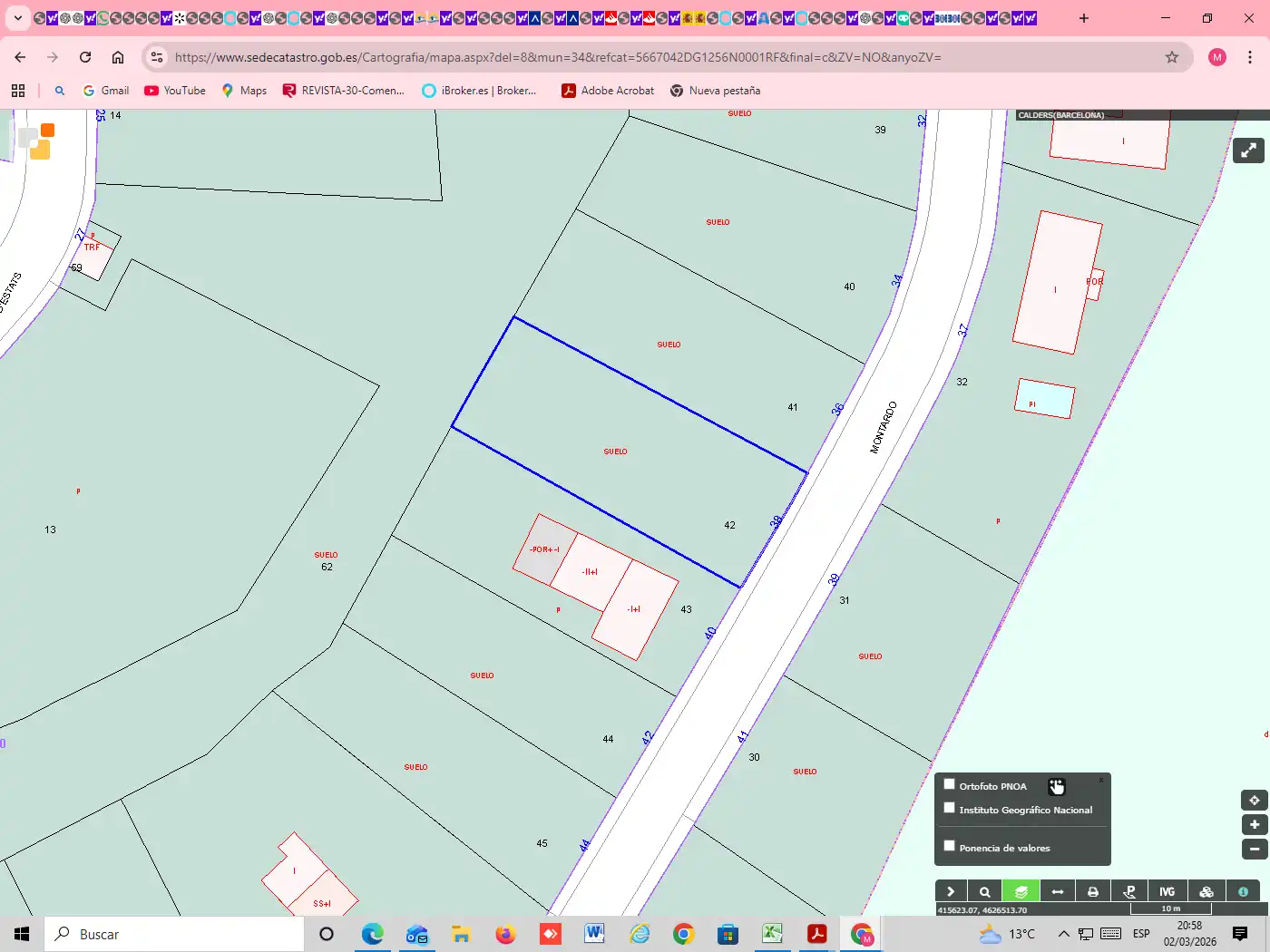Open the parcel query tool

pyautogui.click(x=1130, y=892)
